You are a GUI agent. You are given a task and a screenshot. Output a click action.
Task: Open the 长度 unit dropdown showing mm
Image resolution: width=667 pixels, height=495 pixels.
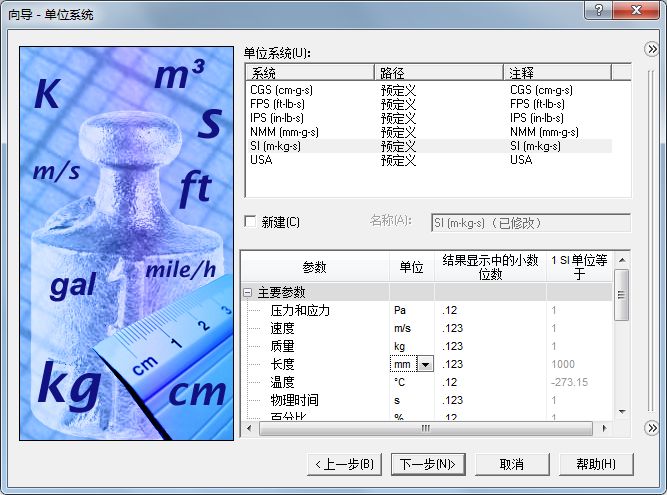click(425, 365)
